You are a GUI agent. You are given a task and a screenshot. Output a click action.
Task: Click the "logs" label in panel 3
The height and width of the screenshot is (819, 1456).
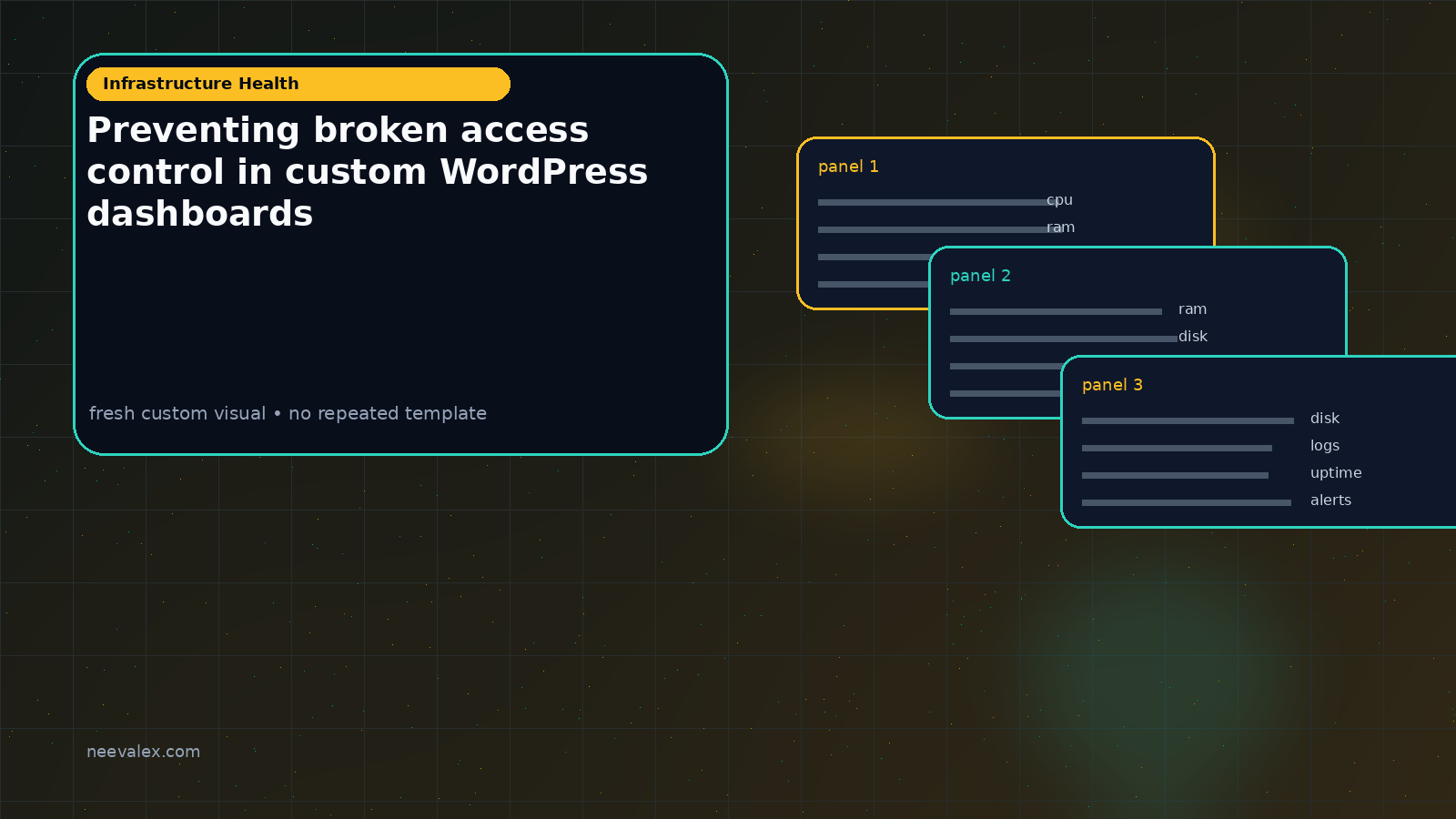click(1325, 446)
